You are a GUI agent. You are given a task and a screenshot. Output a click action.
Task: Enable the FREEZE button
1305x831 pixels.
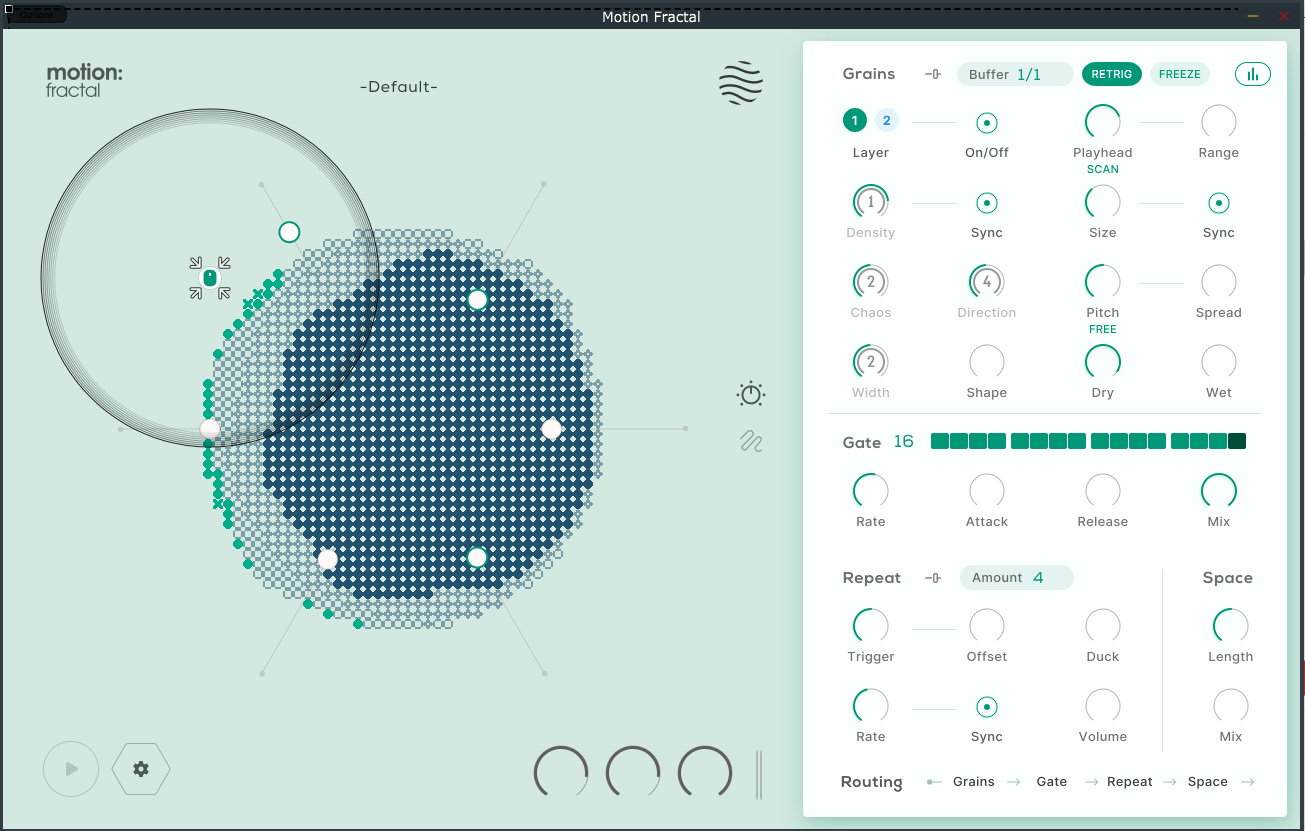pyautogui.click(x=1180, y=74)
